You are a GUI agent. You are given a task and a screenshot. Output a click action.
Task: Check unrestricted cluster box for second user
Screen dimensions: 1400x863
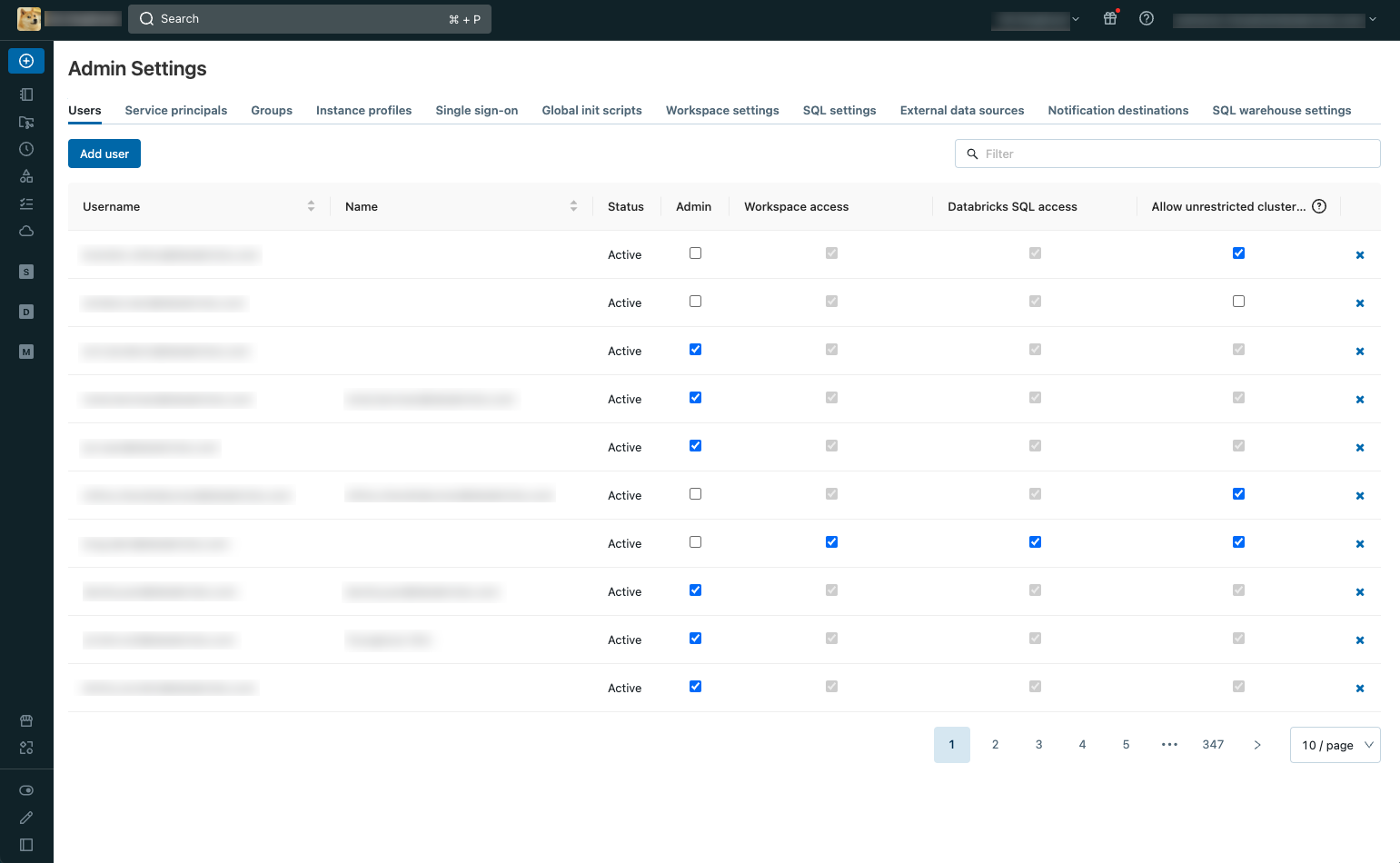(1238, 302)
